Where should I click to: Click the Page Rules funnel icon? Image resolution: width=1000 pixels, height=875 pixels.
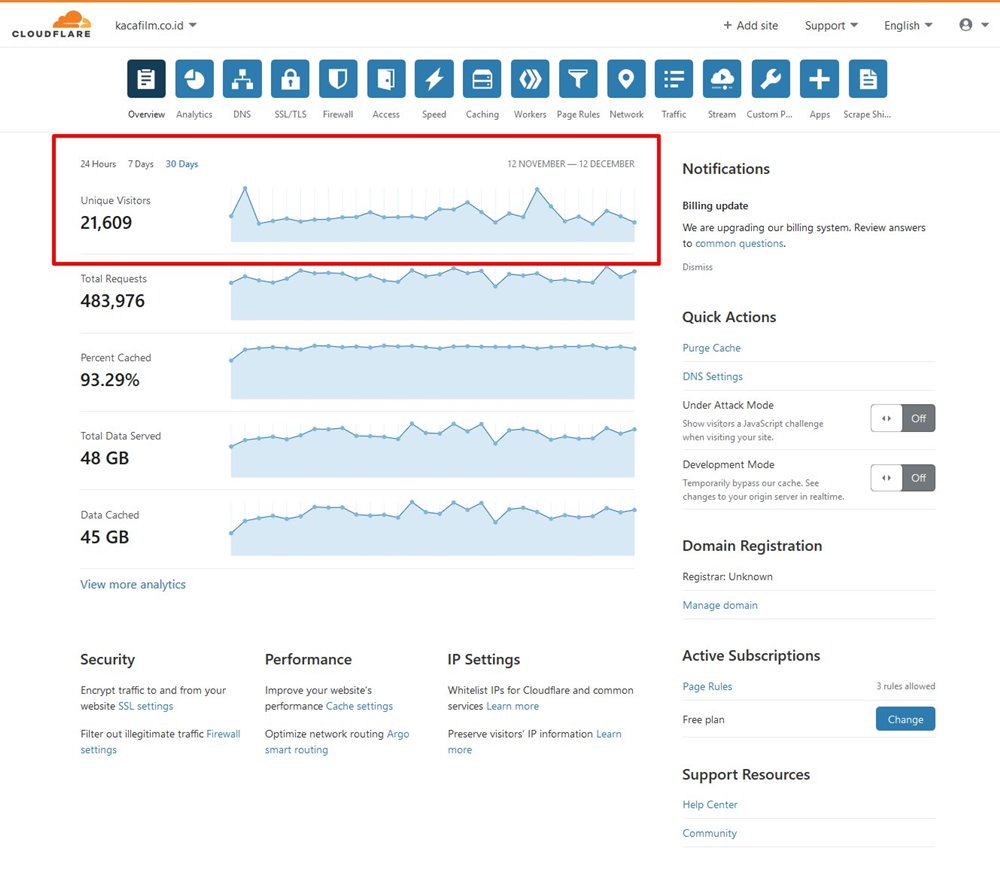tap(577, 78)
